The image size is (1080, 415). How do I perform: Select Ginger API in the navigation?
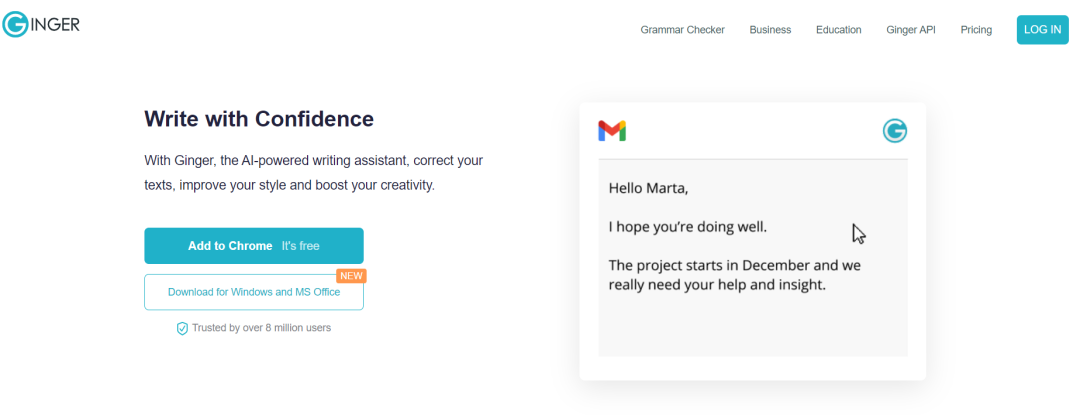(911, 30)
